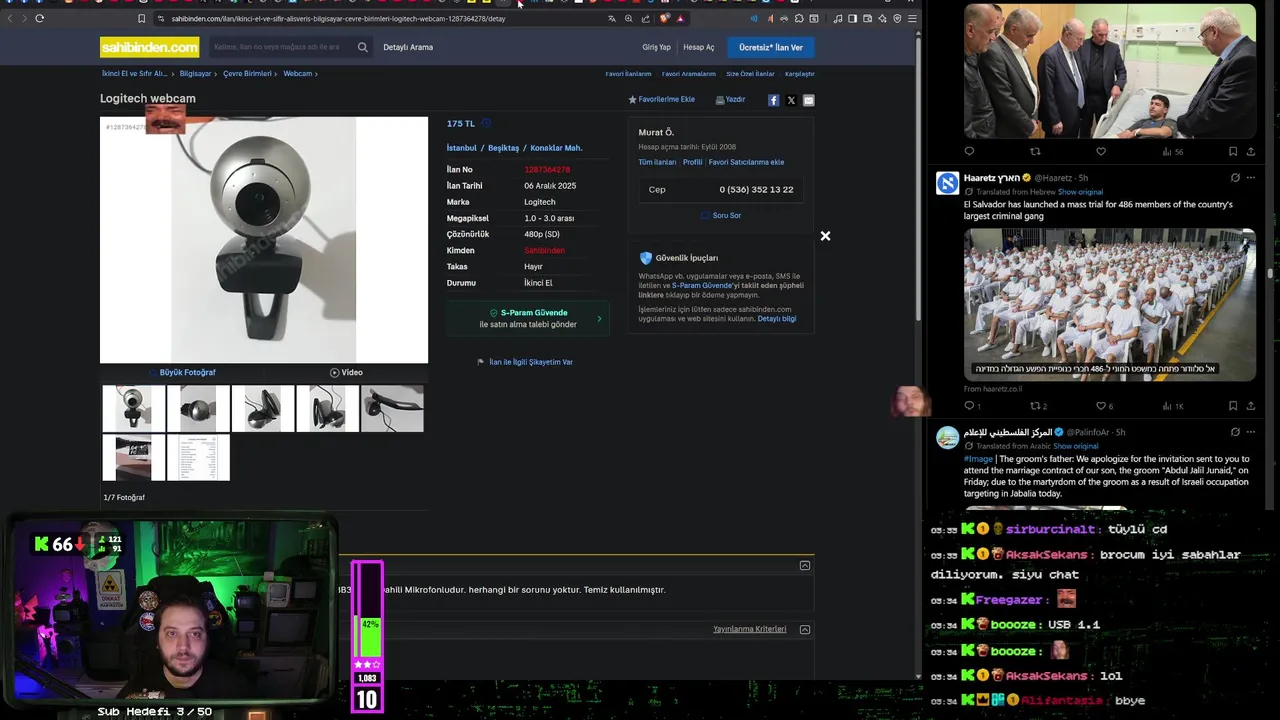
Task: Retweet the Haaretz tweet
Action: [x=1035, y=406]
